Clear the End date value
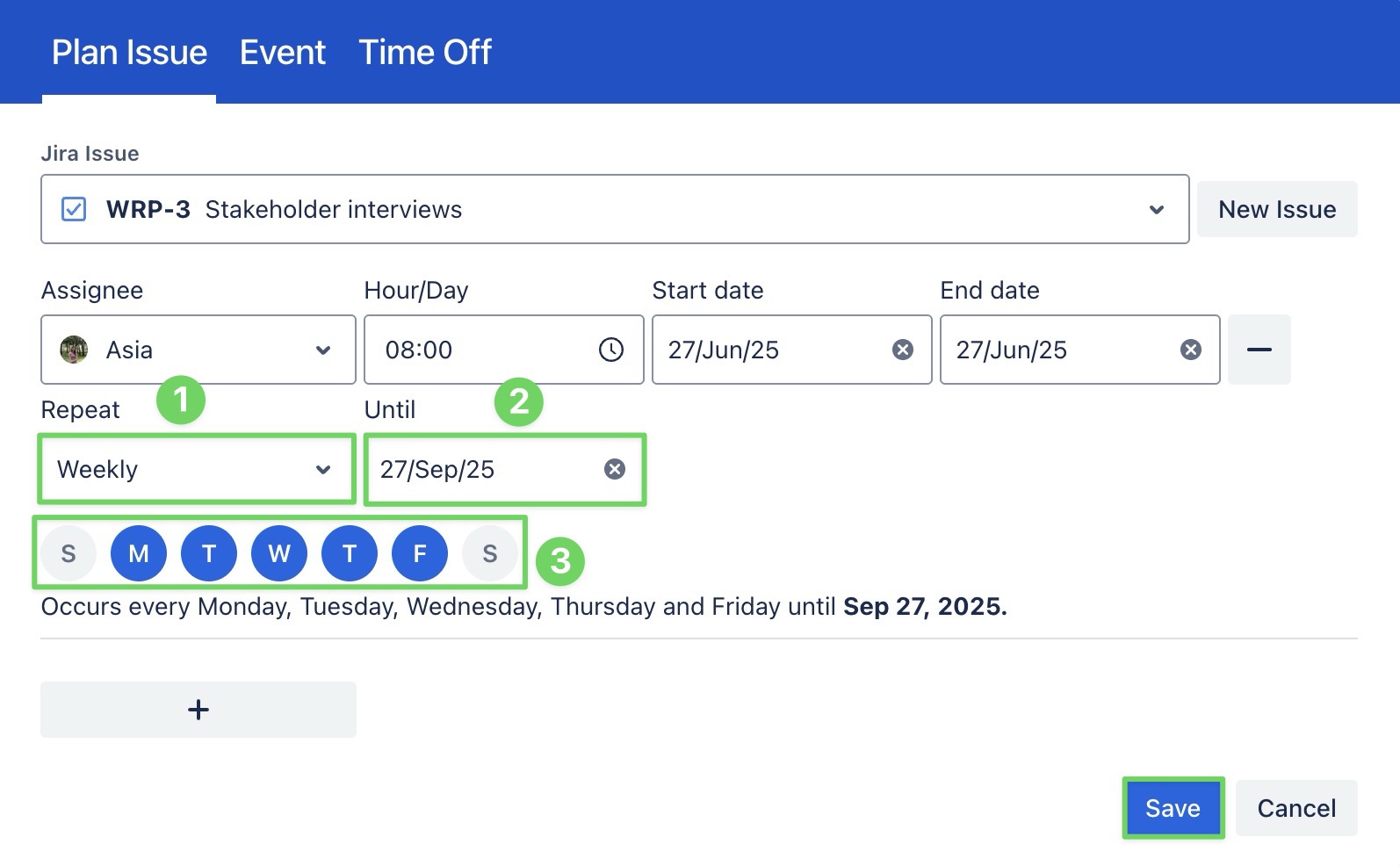 (1190, 350)
